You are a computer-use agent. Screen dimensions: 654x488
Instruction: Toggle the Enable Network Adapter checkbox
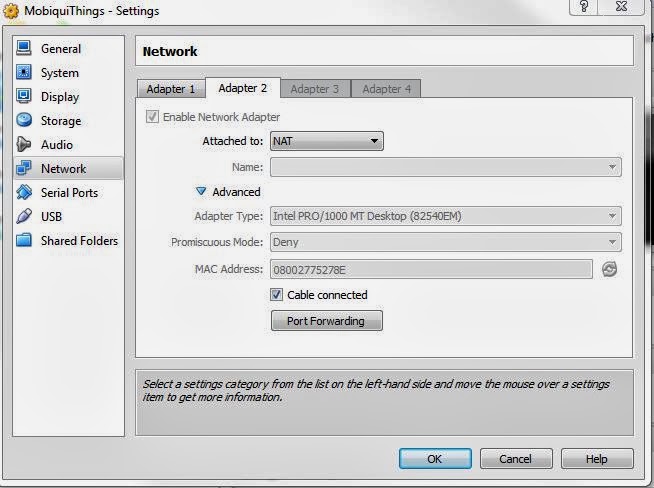coord(152,116)
